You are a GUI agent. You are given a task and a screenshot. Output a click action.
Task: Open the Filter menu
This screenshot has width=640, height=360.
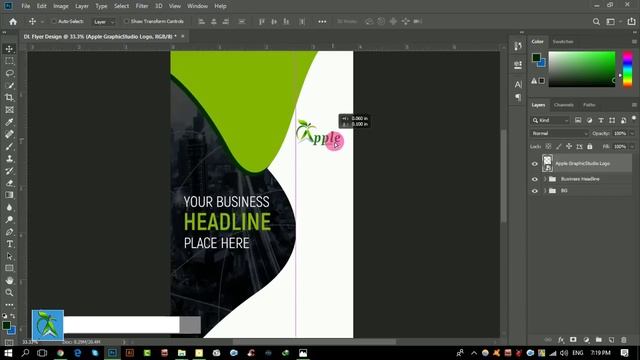tap(142, 6)
